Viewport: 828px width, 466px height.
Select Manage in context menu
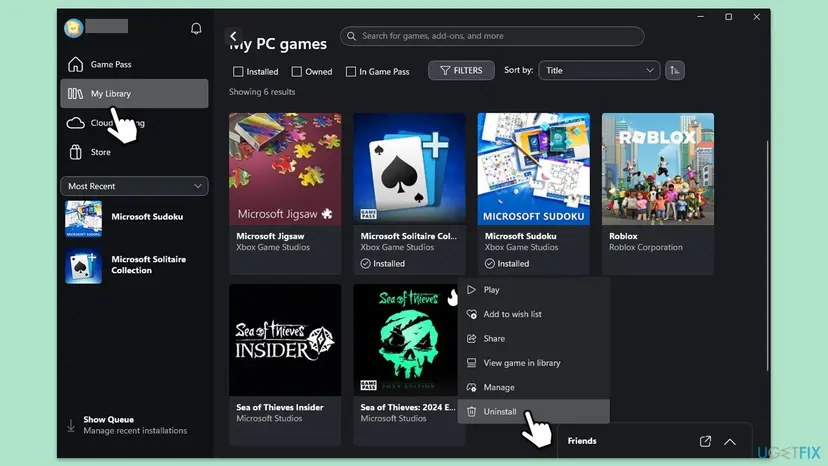pos(533,387)
